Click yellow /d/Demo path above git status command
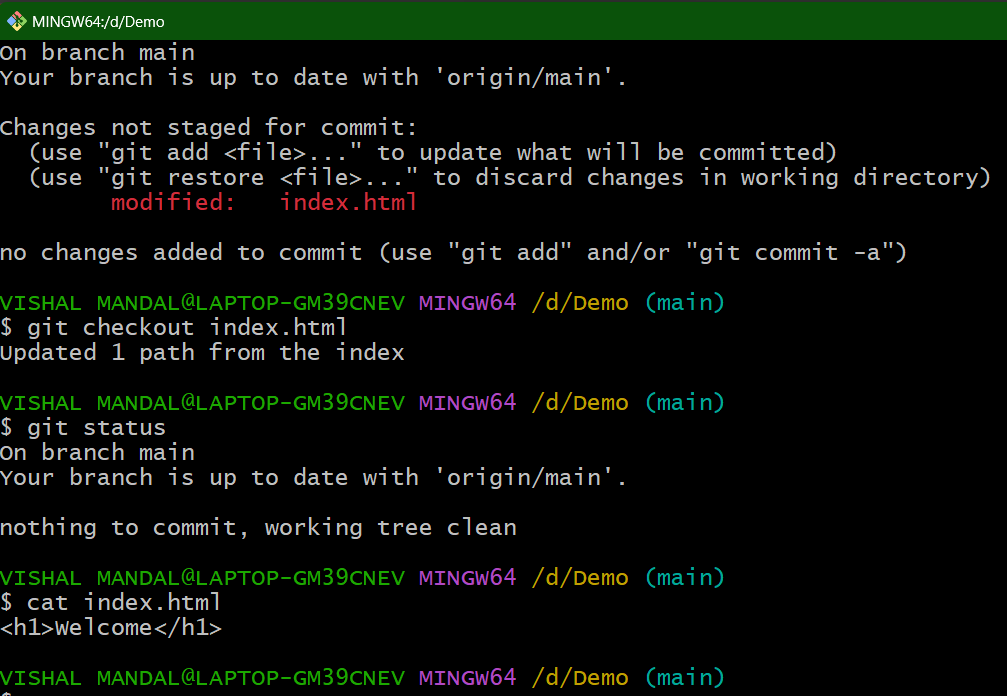Viewport: 1007px width, 696px height. [580, 403]
